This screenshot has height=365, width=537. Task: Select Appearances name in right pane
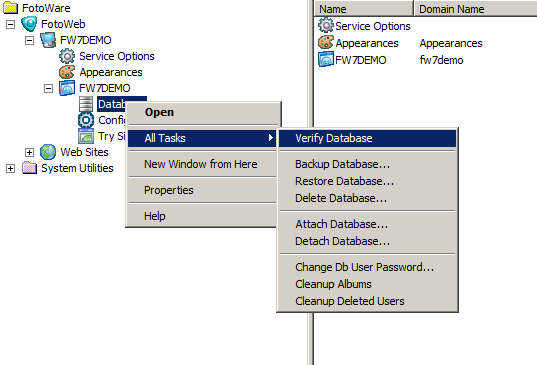367,43
